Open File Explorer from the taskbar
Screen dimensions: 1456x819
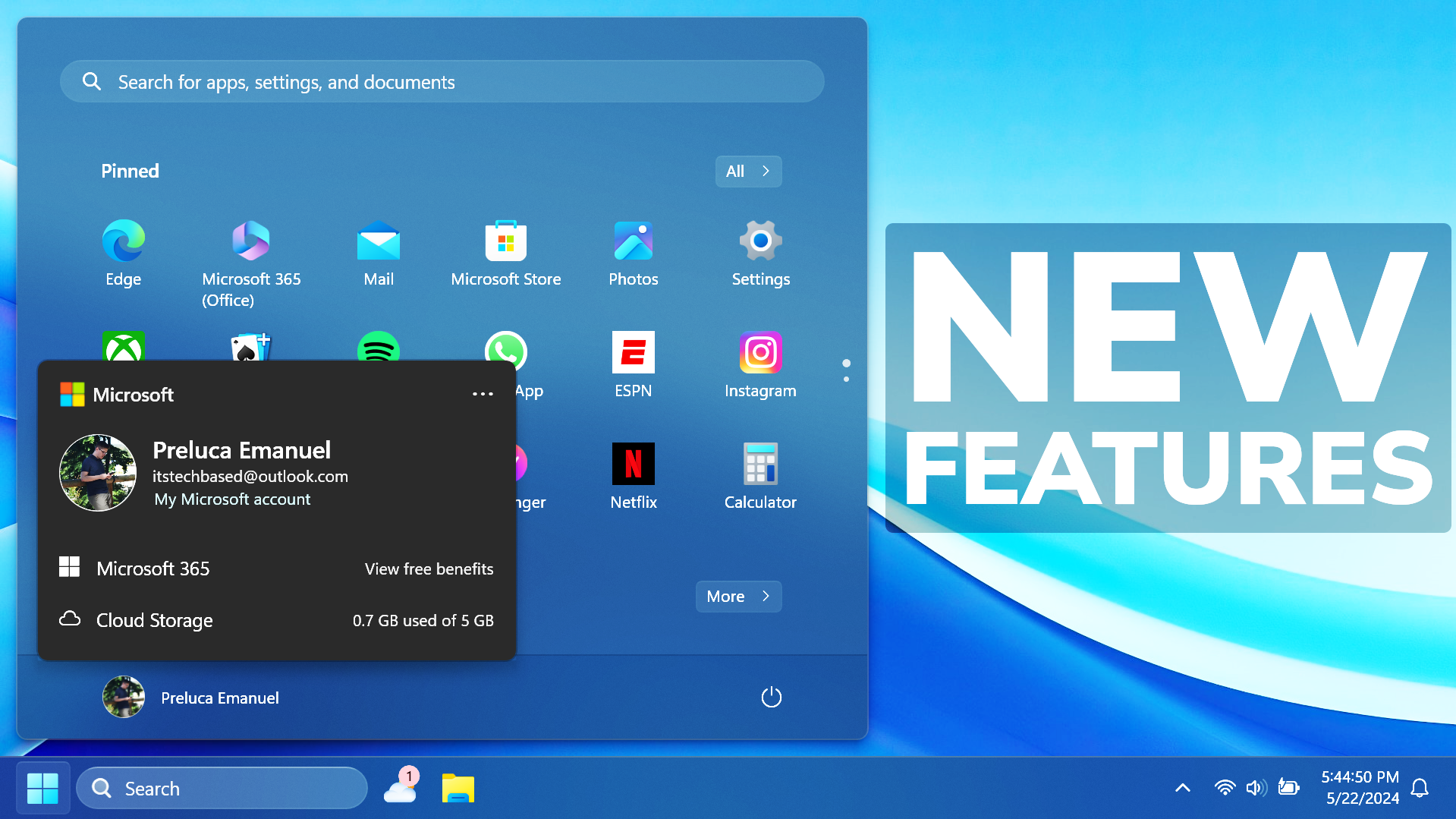[458, 788]
